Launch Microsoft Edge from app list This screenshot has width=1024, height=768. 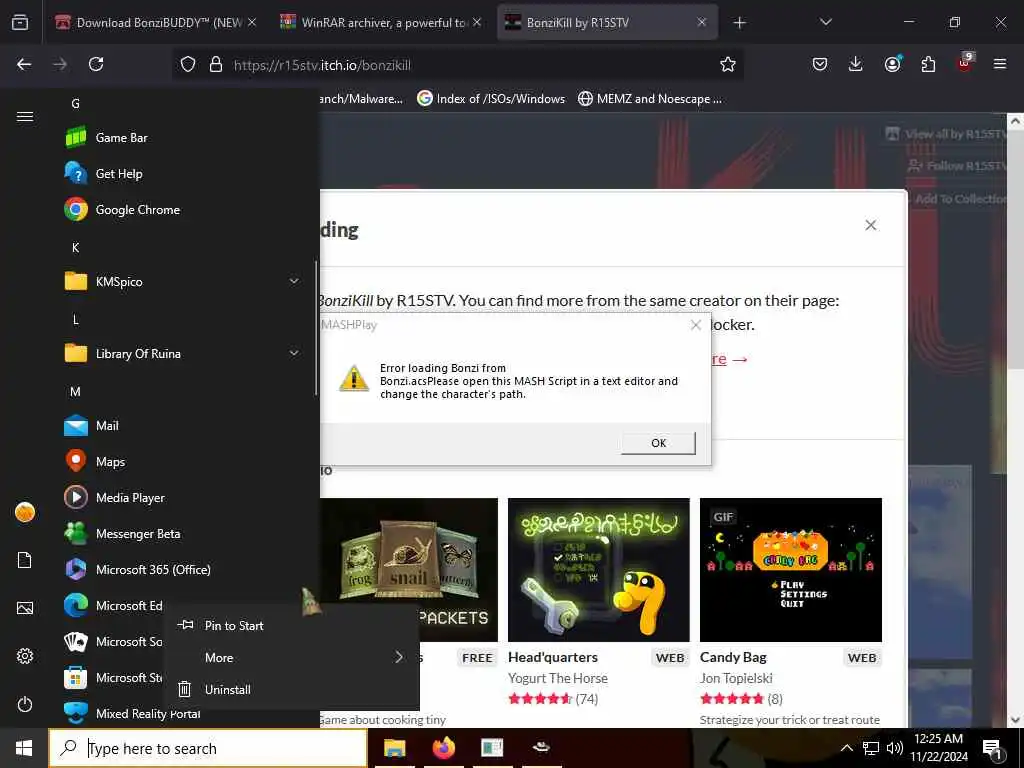(112, 605)
